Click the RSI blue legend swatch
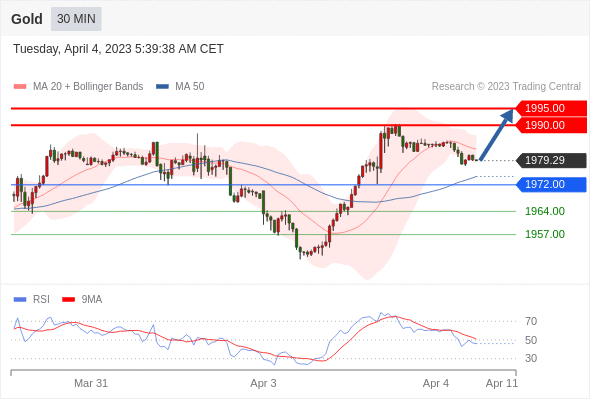The width and height of the screenshot is (590, 400). [20, 300]
